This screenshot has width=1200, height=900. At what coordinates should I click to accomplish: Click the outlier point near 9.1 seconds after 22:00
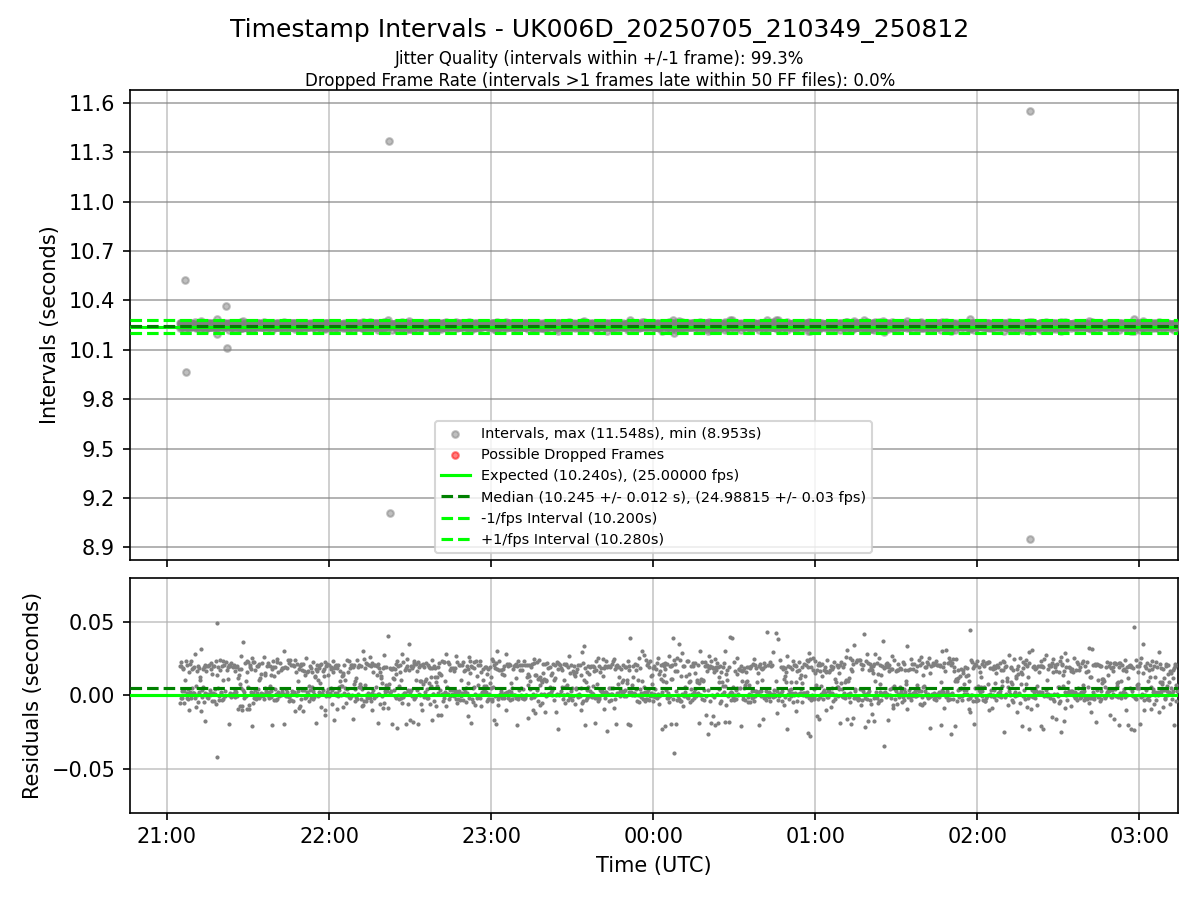(390, 513)
